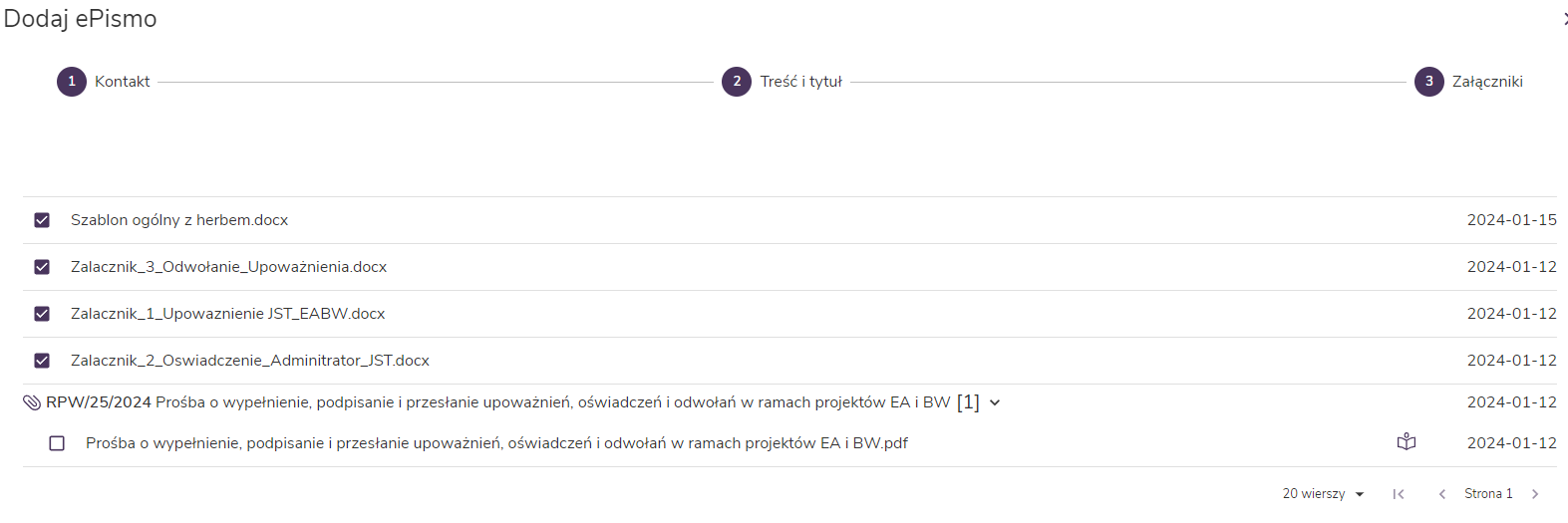The height and width of the screenshot is (523, 1568).
Task: Open the 20 wierszy rows dropdown
Action: point(1323,494)
